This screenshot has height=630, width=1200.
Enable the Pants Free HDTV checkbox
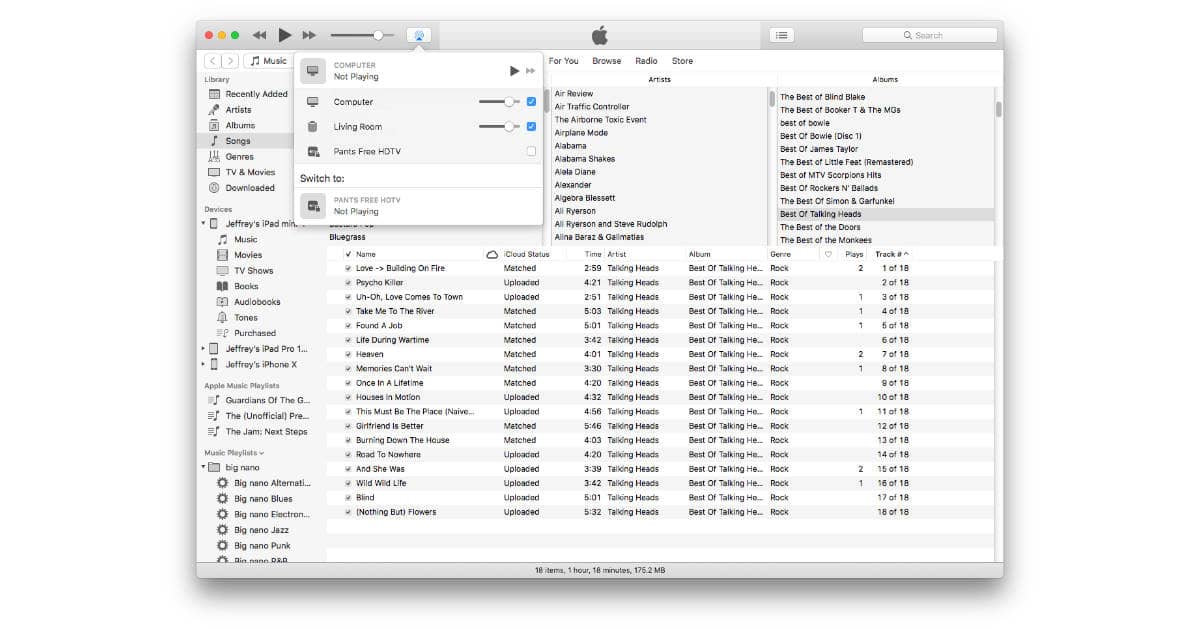[x=531, y=152]
